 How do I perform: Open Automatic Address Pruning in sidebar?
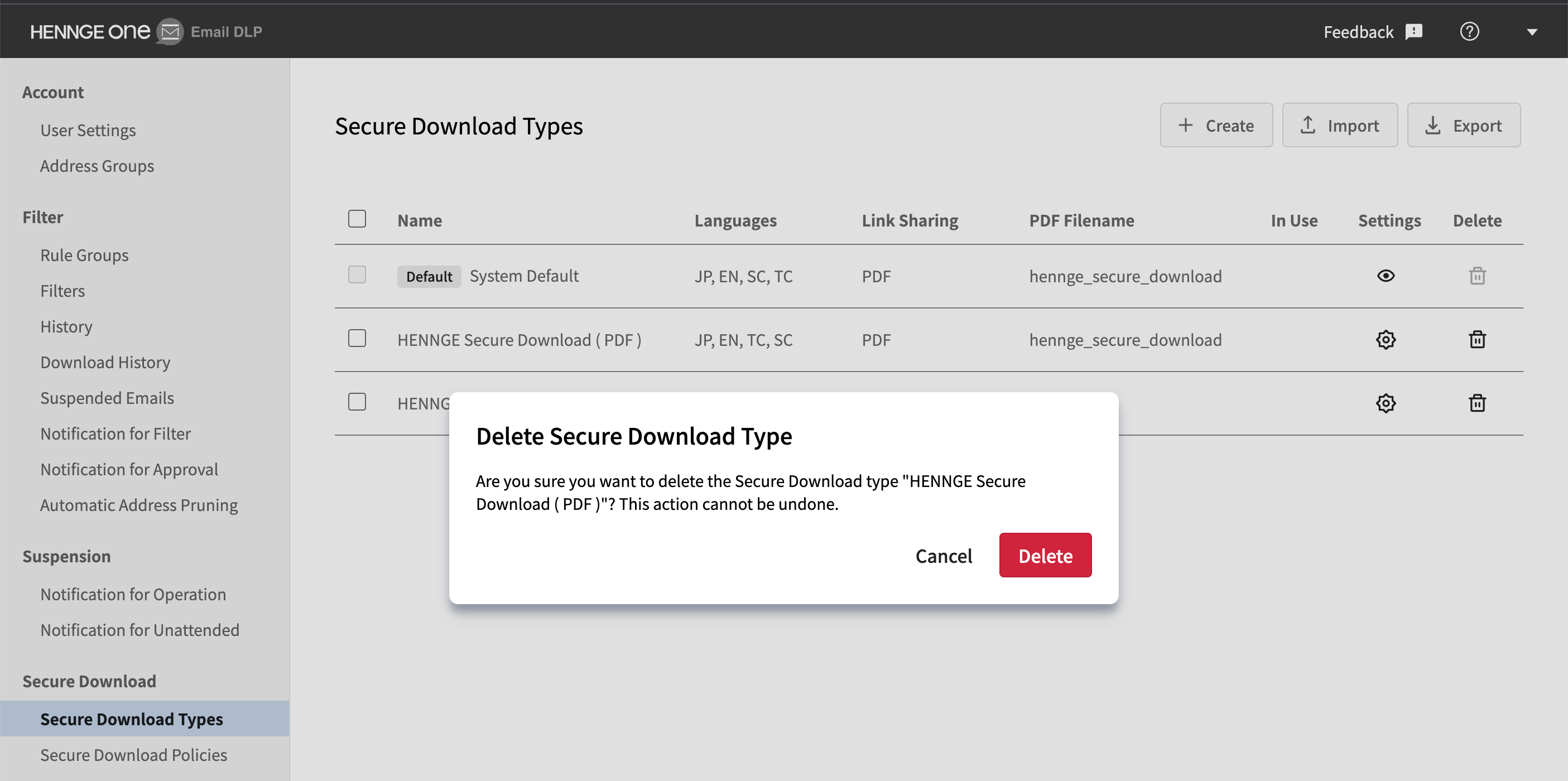click(140, 505)
